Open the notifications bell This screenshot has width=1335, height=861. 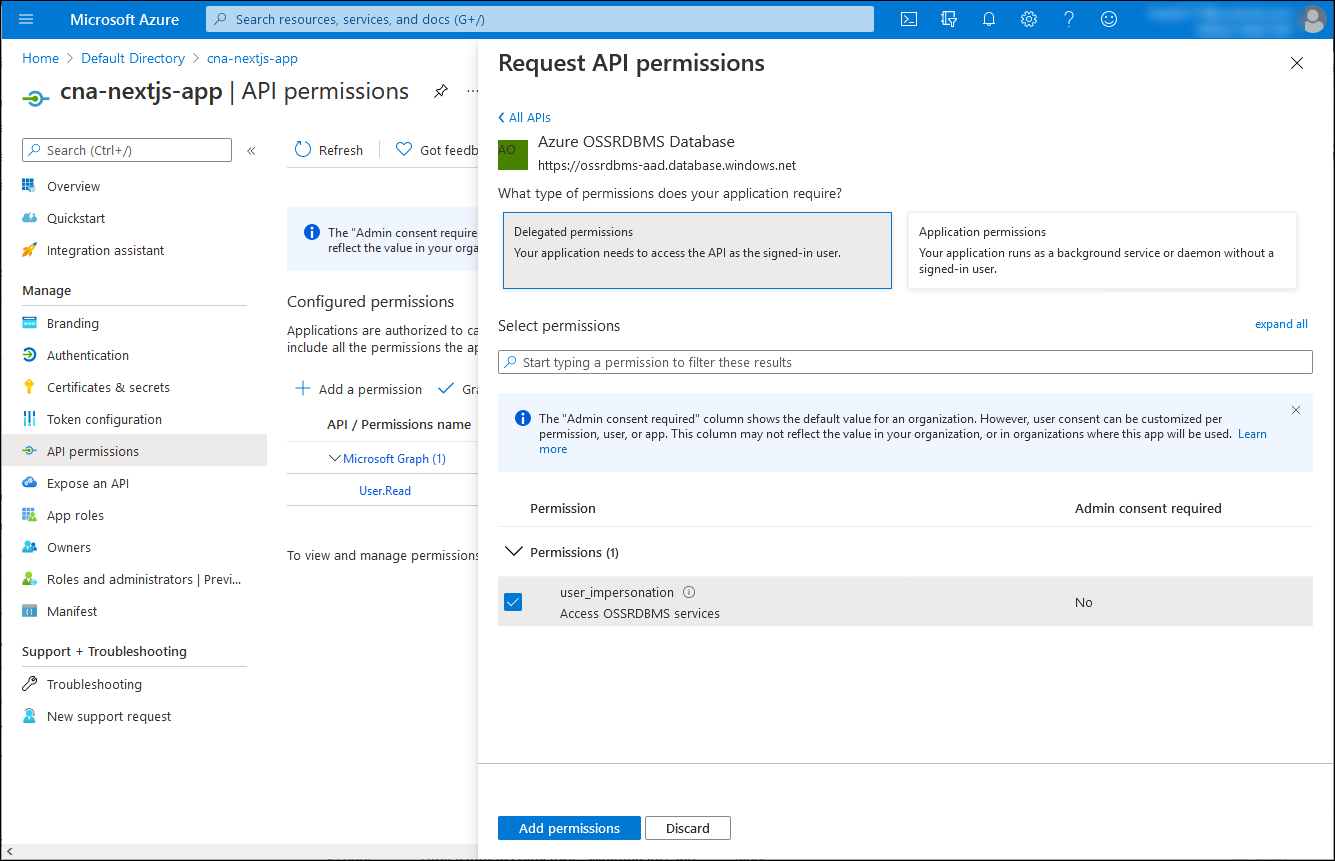(x=989, y=19)
